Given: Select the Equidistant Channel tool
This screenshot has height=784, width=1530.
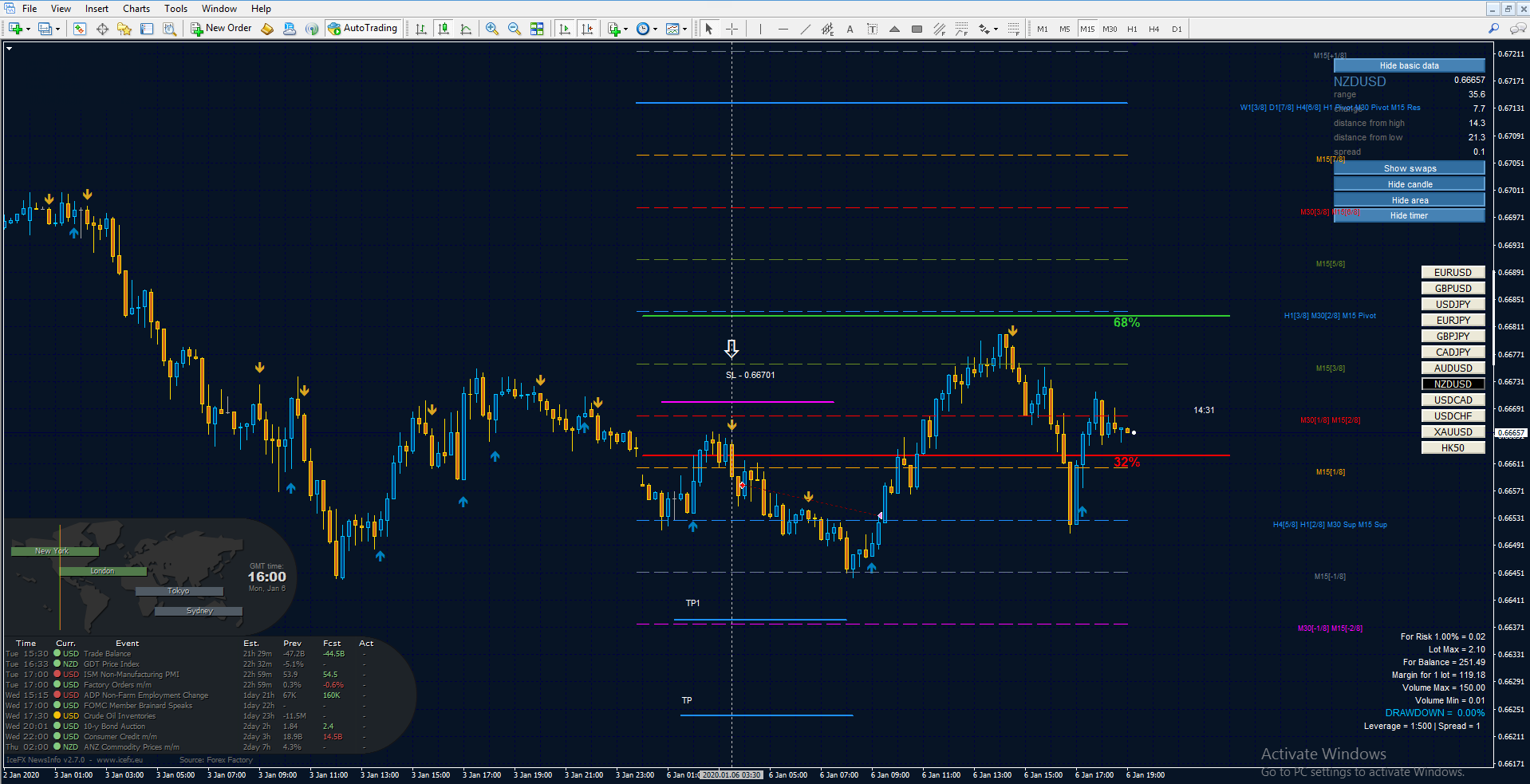Looking at the screenshot, I should point(828,29).
